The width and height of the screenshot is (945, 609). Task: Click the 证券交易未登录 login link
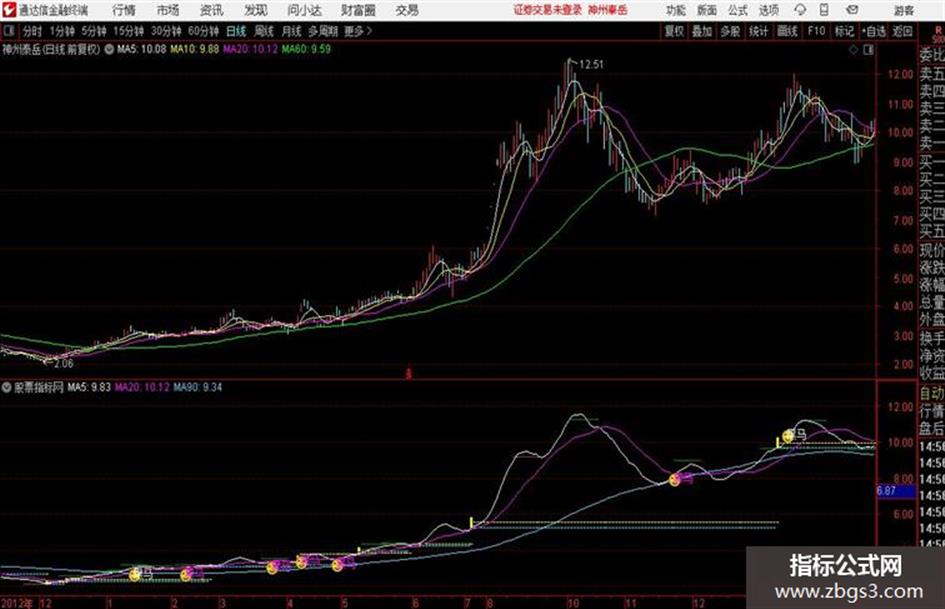point(548,10)
